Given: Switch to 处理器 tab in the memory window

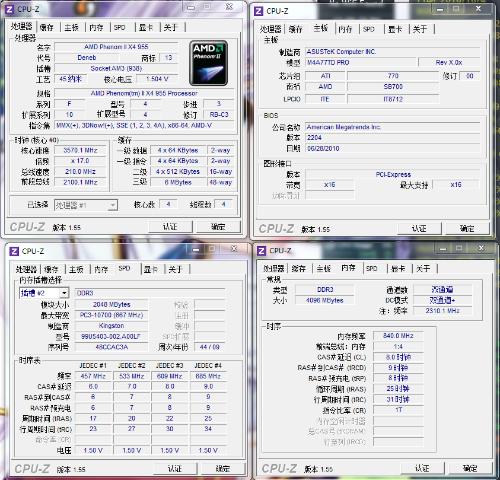Looking at the screenshot, I should pyautogui.click(x=274, y=268).
